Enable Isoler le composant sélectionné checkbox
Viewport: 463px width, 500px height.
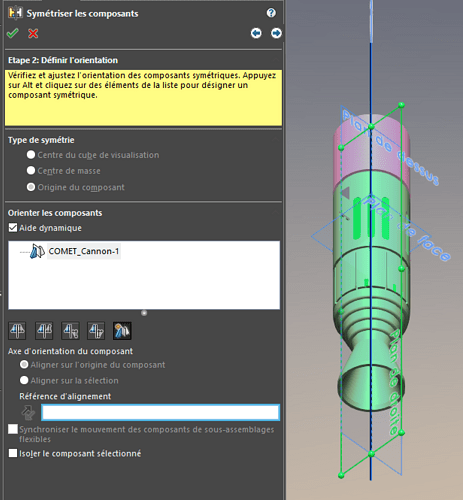click(x=13, y=453)
